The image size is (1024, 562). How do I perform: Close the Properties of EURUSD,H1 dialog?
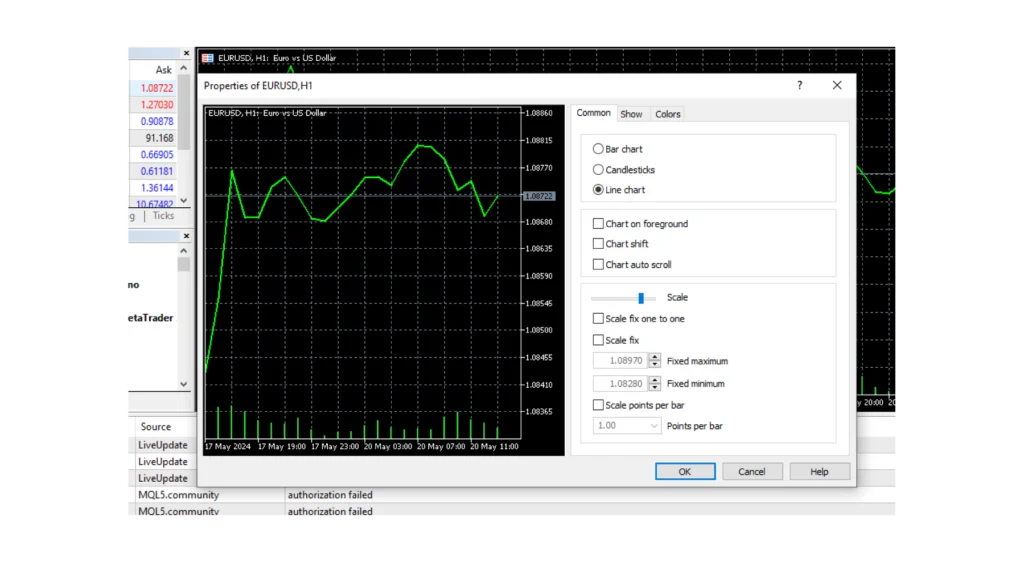click(837, 86)
